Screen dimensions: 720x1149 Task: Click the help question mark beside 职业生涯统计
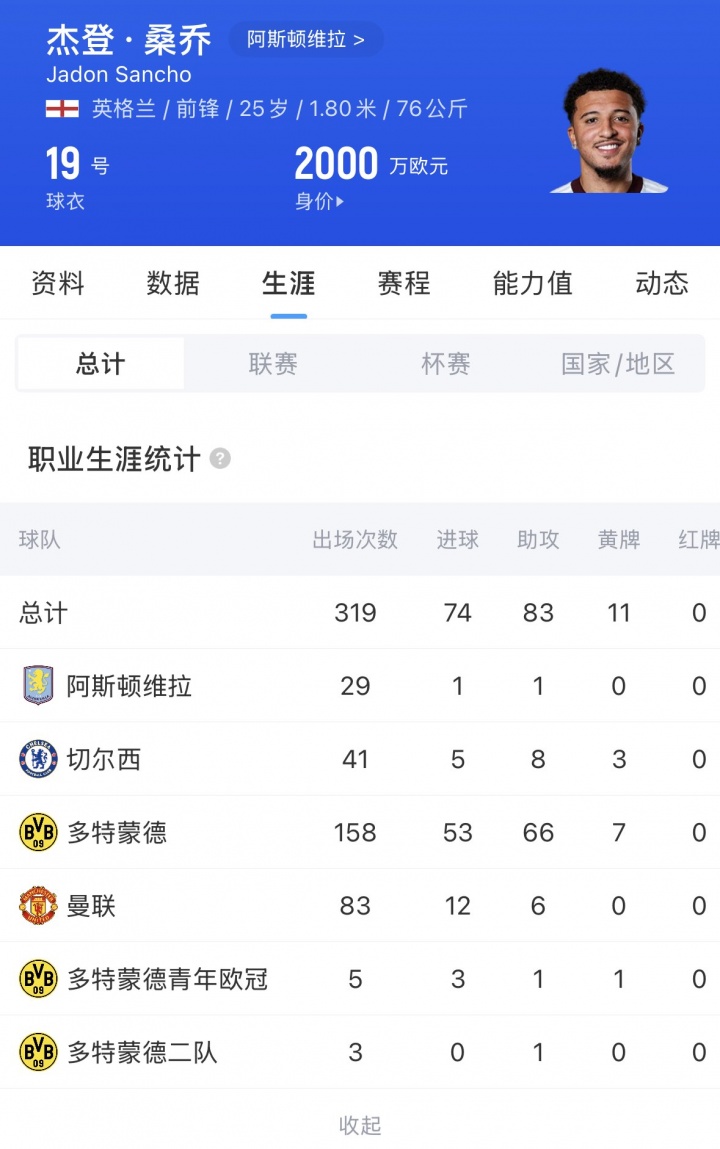[220, 459]
